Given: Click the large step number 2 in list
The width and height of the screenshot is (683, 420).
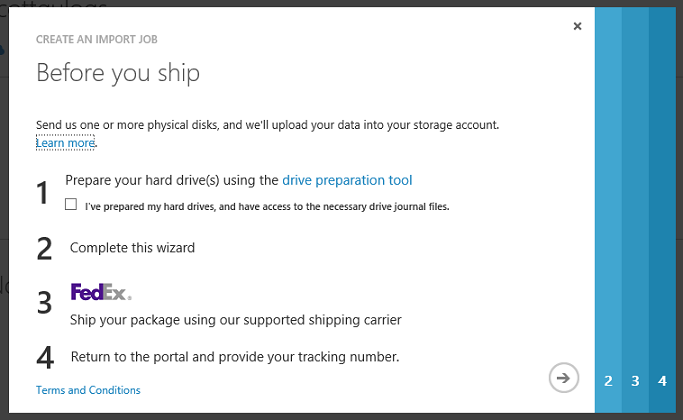Looking at the screenshot, I should [44, 249].
